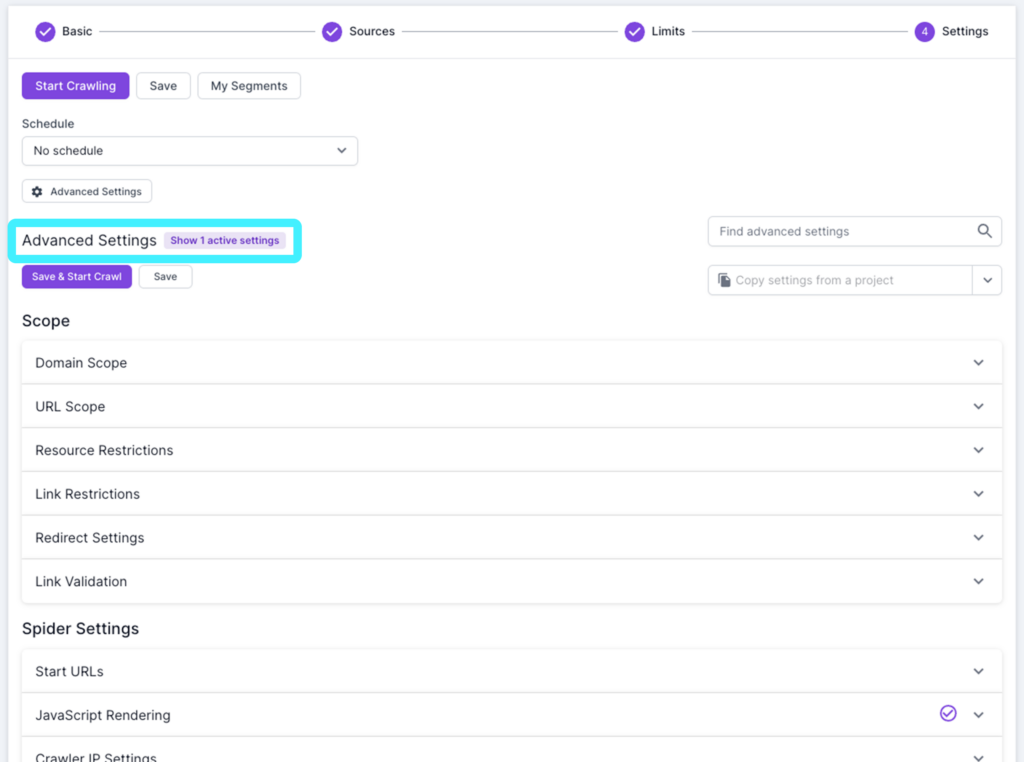
Task: Click the Basic step checkmark circle
Action: (45, 31)
